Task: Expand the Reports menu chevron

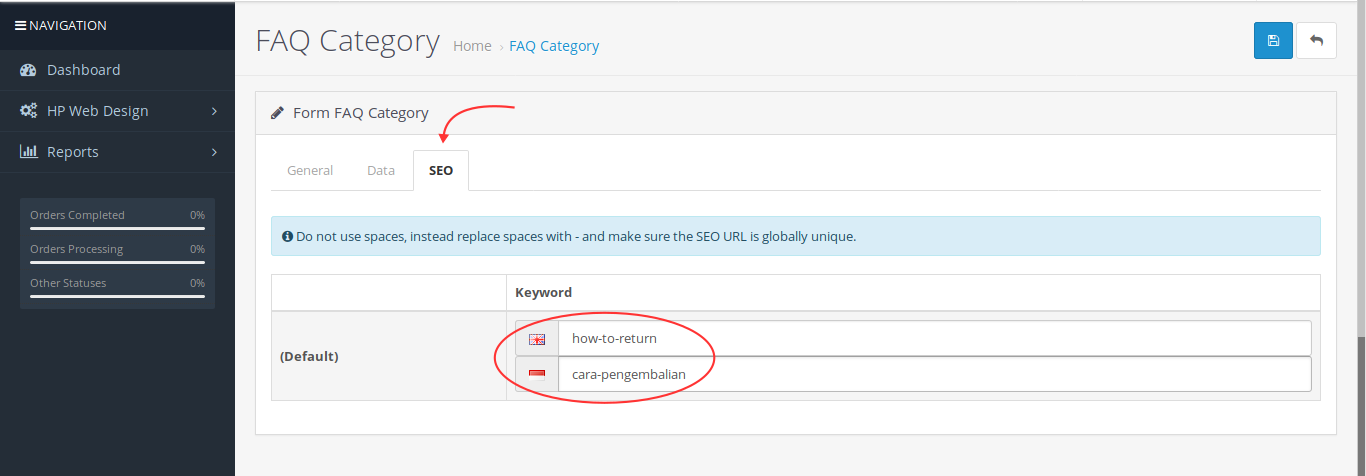Action: 214,152
